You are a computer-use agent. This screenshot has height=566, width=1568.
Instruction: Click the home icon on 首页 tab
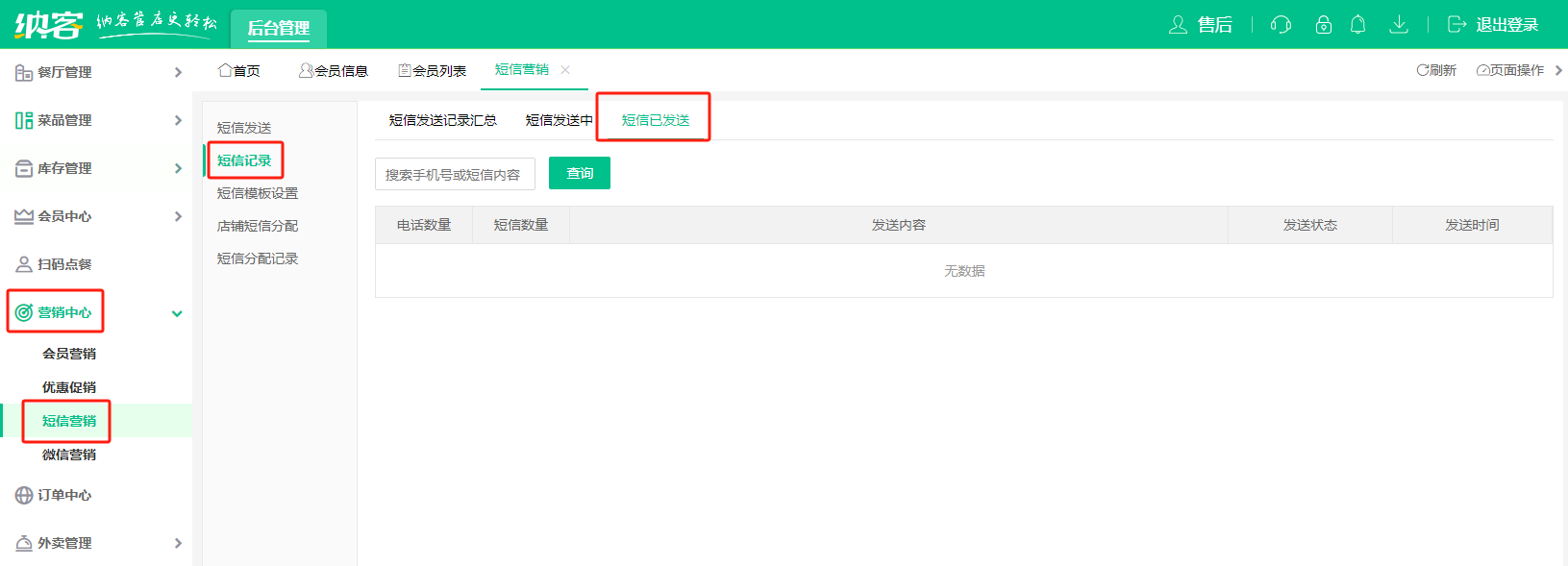coord(225,70)
